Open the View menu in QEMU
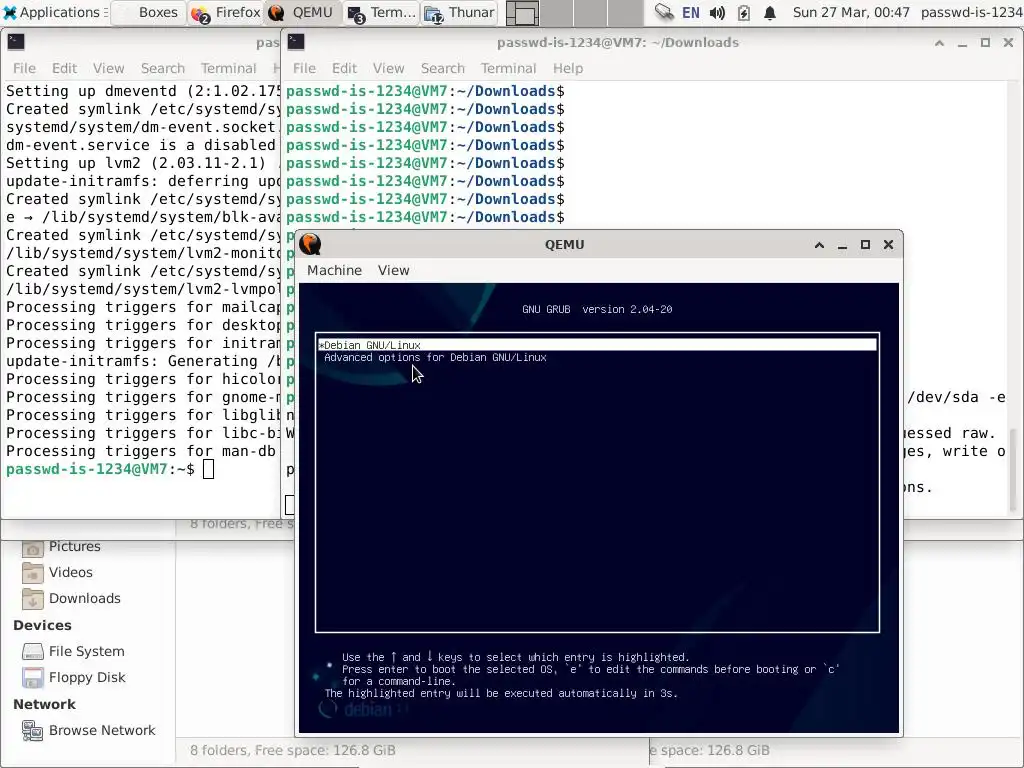This screenshot has width=1024, height=768. coord(393,270)
